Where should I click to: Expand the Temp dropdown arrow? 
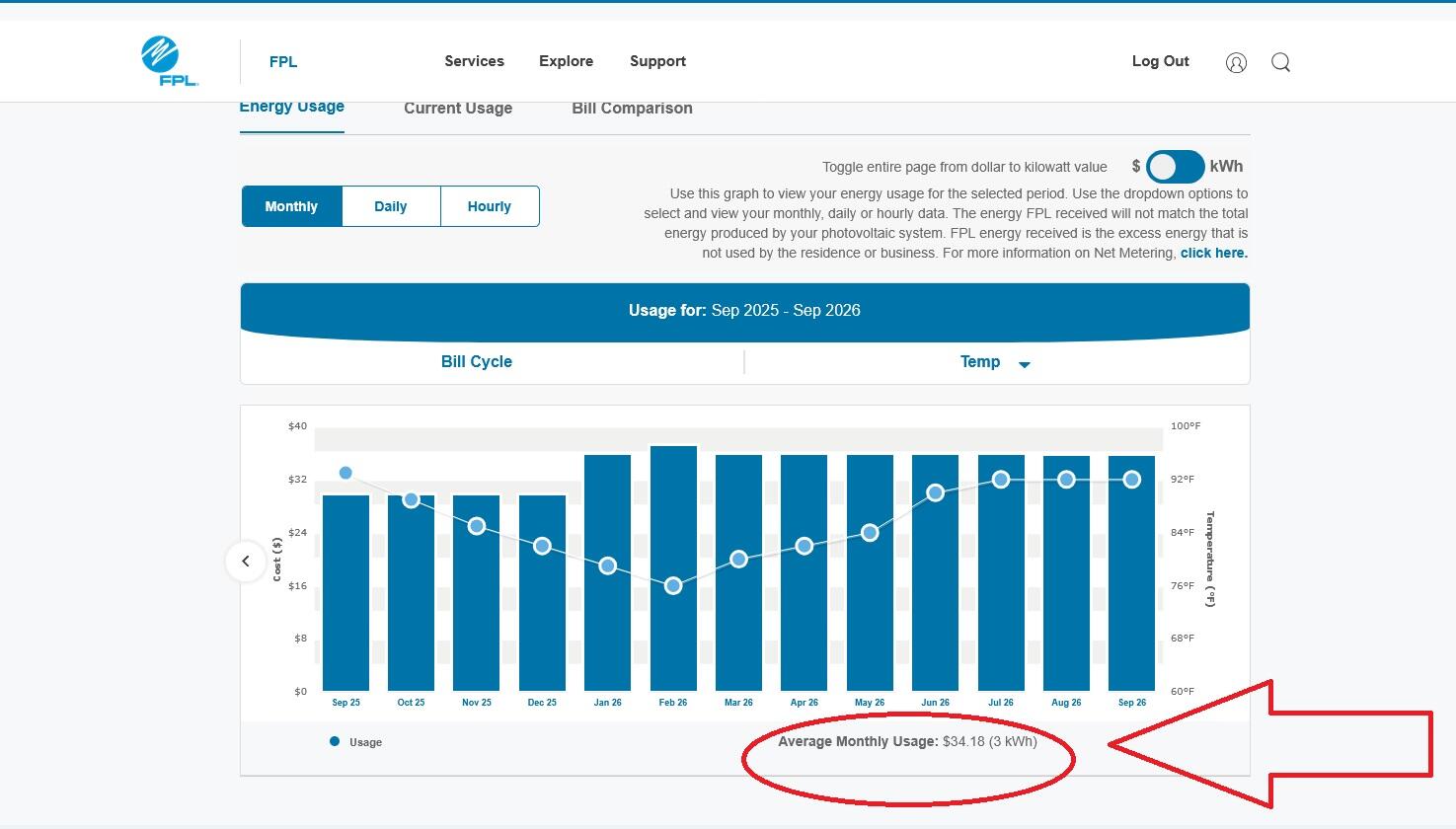click(x=1024, y=364)
